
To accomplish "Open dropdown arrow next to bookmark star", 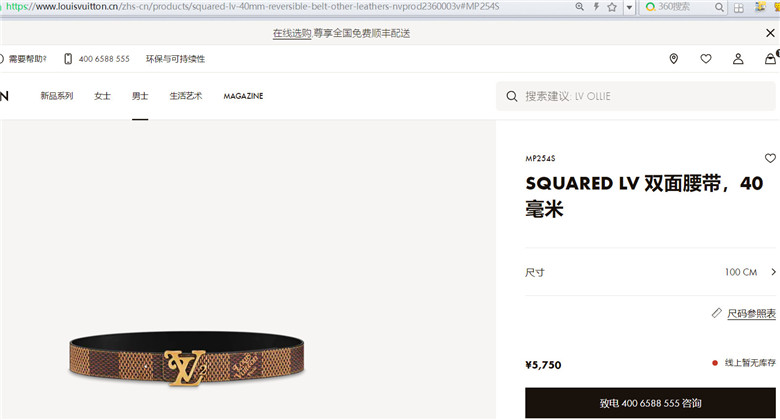I will tap(629, 7).
